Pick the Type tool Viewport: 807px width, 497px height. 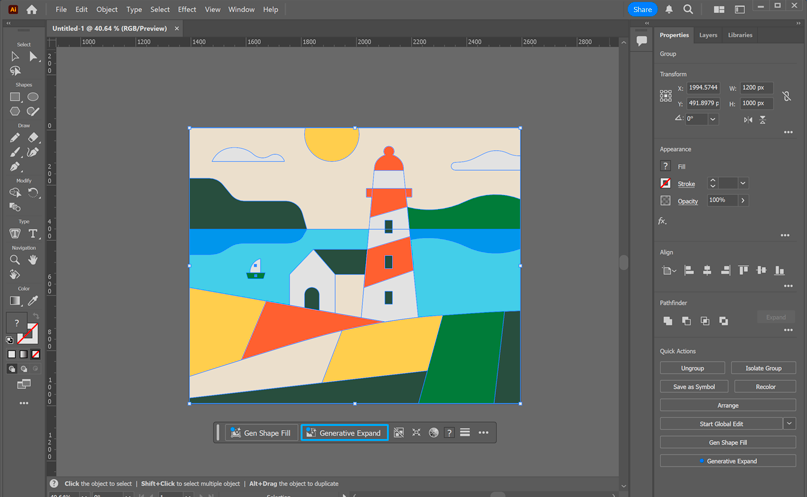(33, 234)
